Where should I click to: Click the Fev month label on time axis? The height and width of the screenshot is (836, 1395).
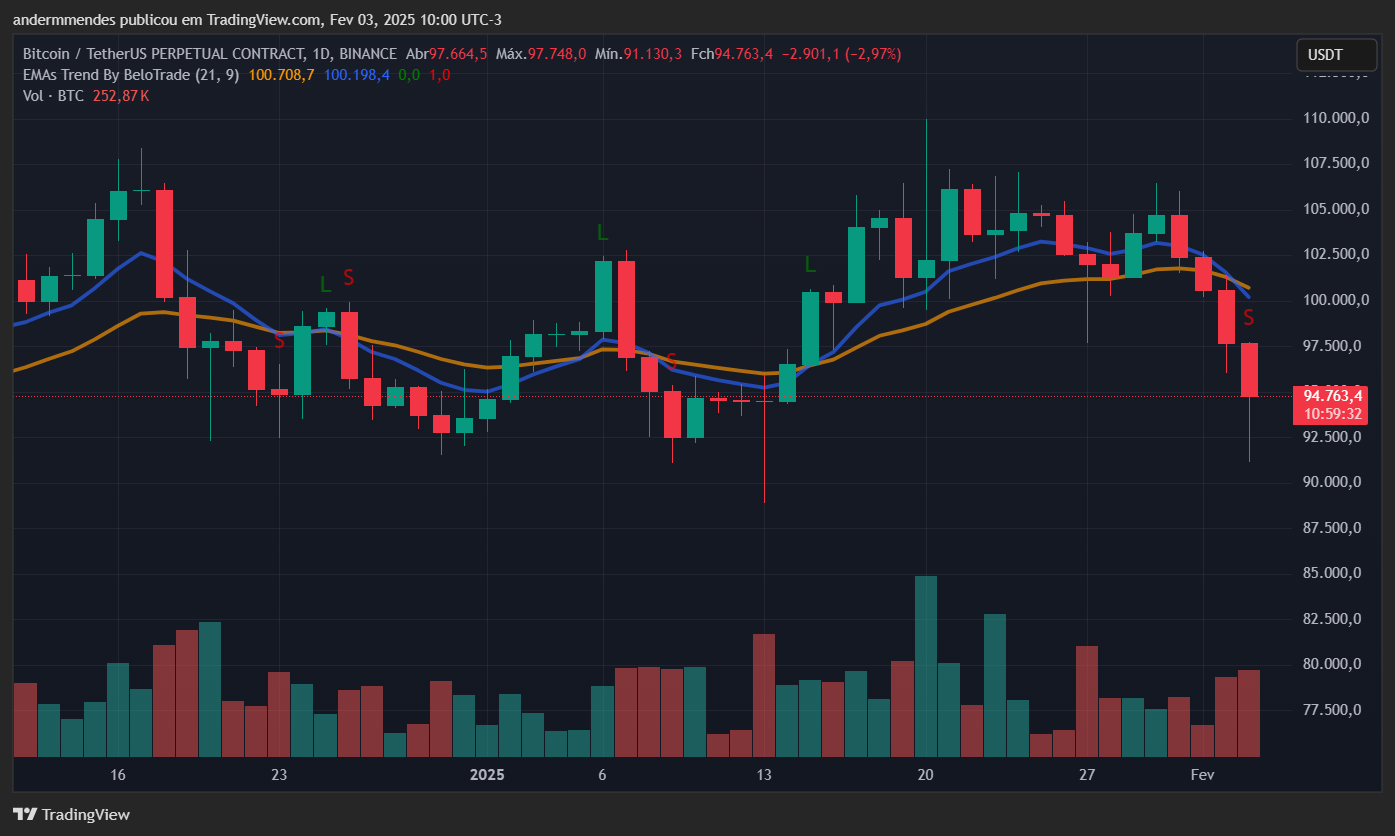(x=1202, y=775)
